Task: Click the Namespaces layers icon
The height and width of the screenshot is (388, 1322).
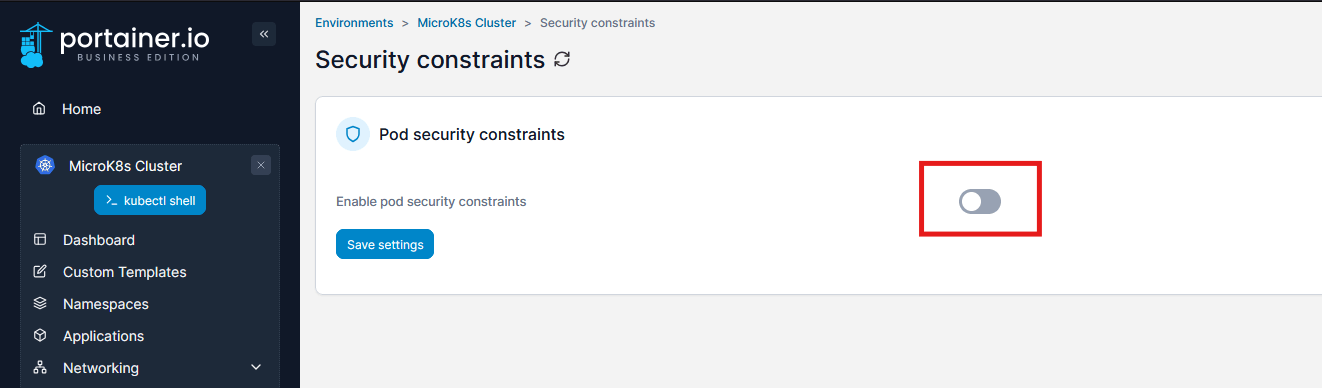Action: point(40,304)
